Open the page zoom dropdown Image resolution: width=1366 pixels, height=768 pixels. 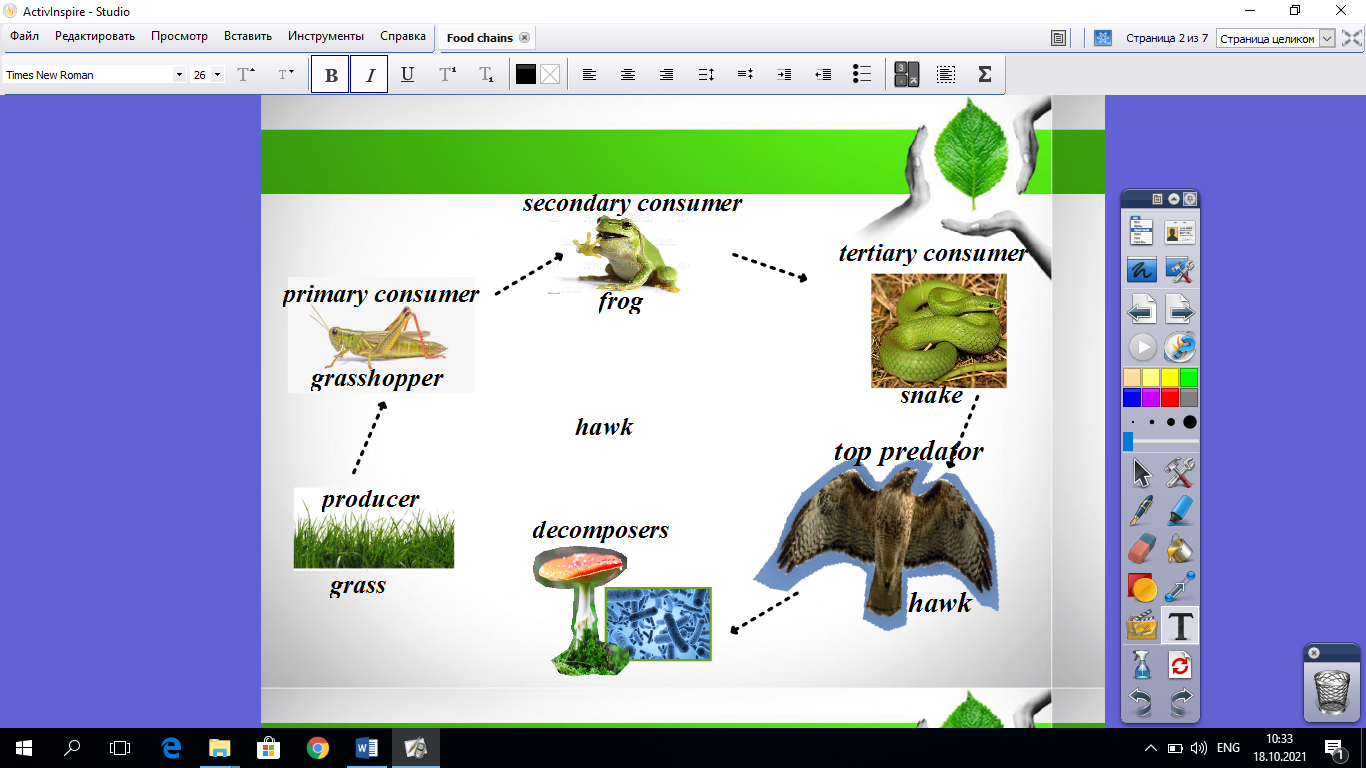[1327, 38]
